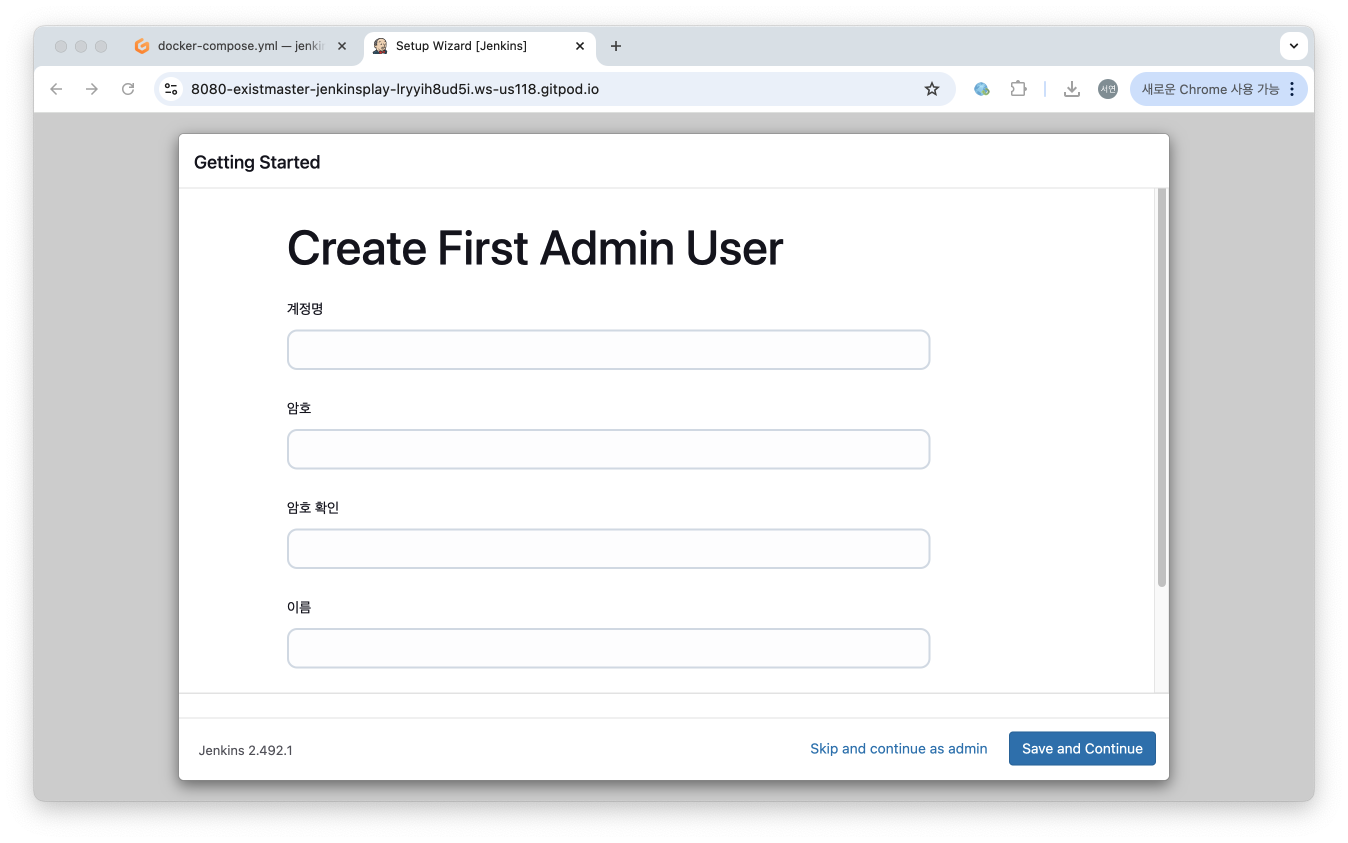Viewport: 1348px width, 843px height.
Task: Click the setup wizard vertical scrollbar
Action: coord(1162,388)
